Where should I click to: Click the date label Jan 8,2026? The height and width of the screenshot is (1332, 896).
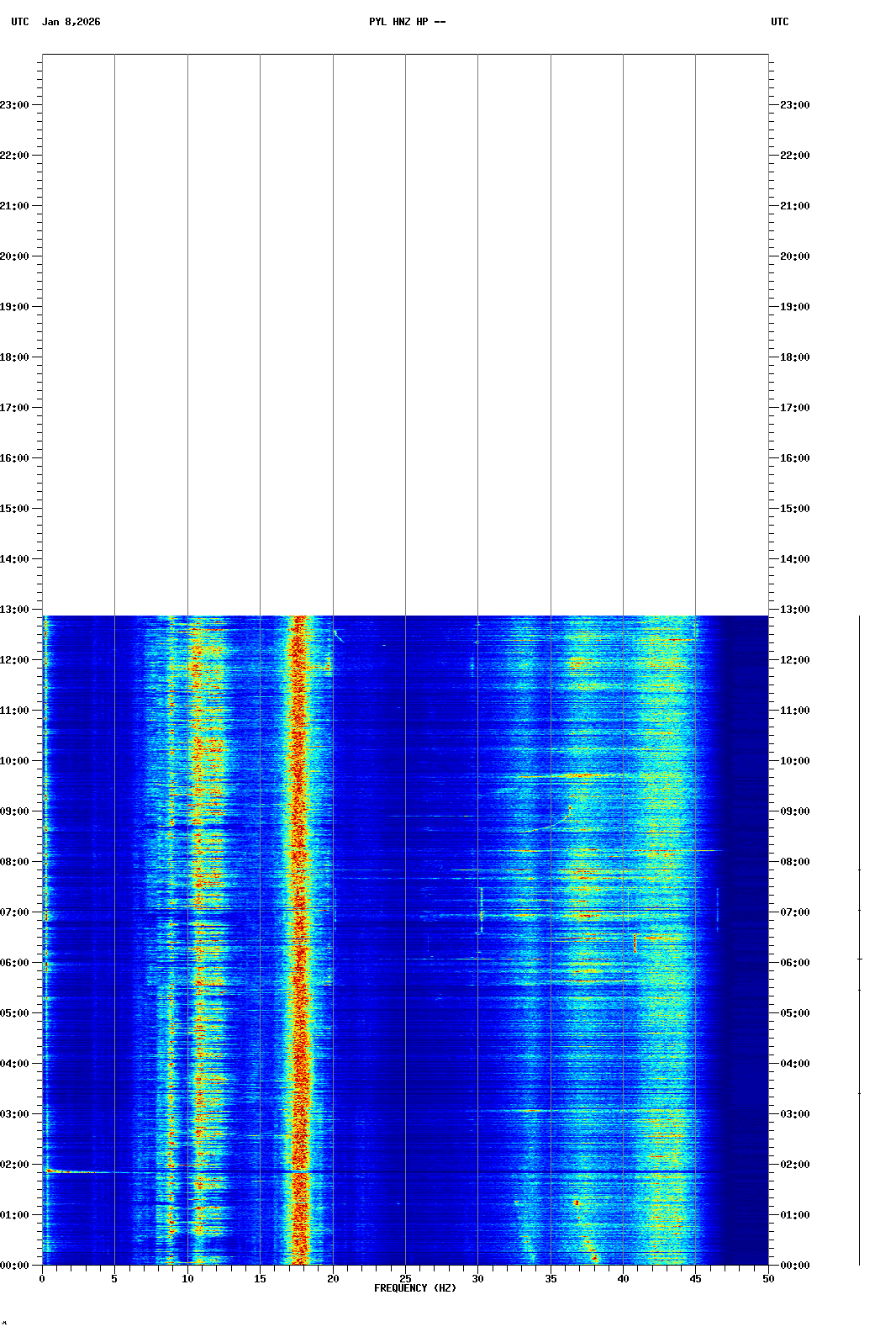pos(71,22)
